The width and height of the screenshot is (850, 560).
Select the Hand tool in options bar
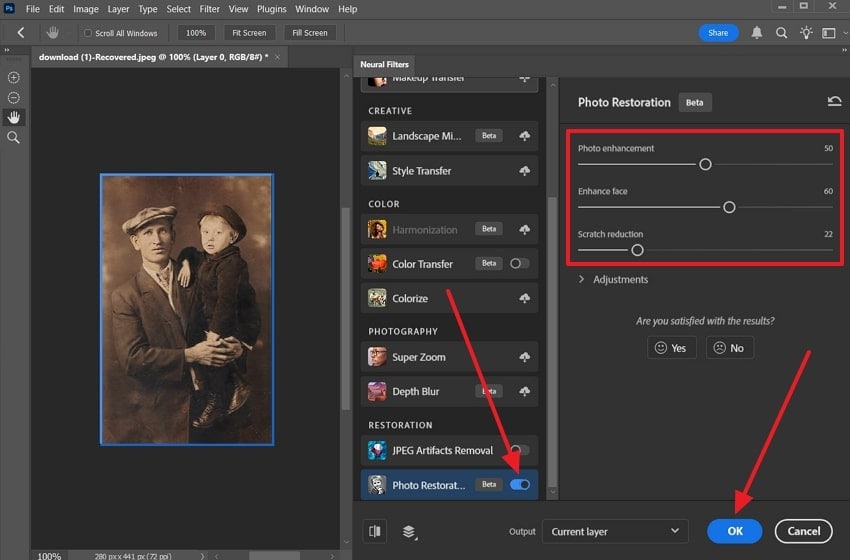53,33
